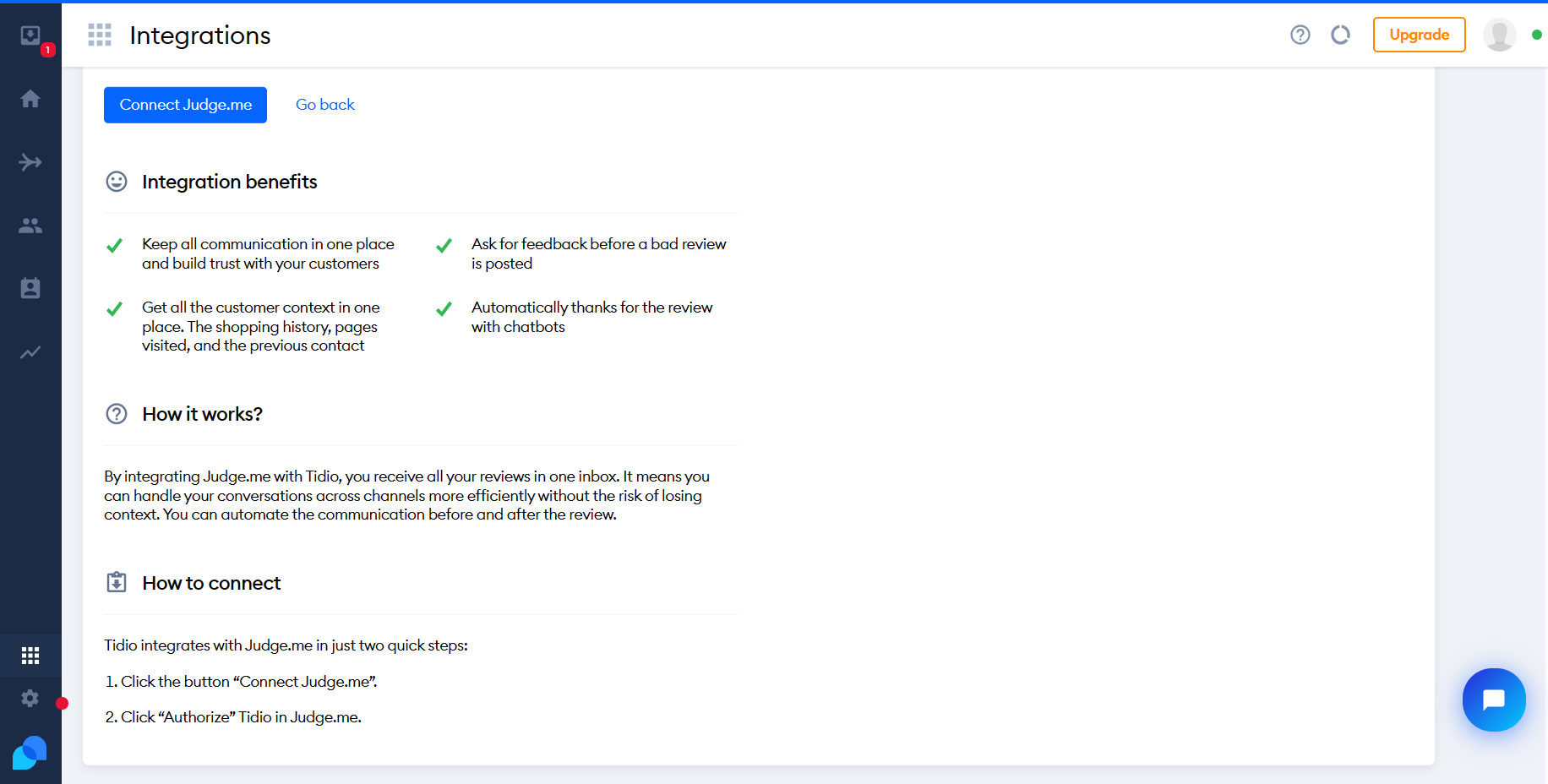This screenshot has height=784, width=1548.
Task: Click the smiley icon next to Integration benefits
Action: [x=117, y=182]
